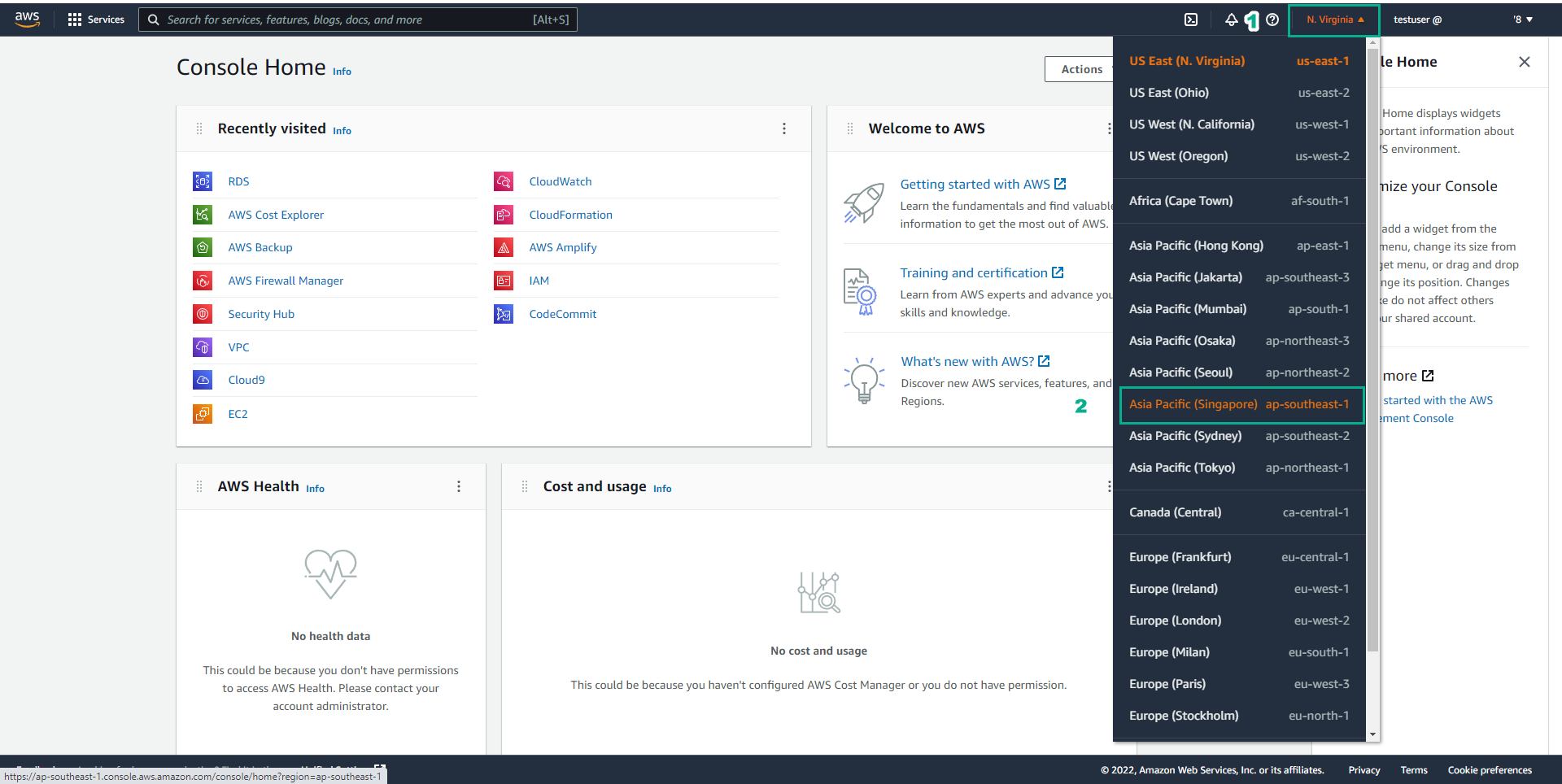
Task: Select US East (Ohio) region
Action: [x=1239, y=93]
